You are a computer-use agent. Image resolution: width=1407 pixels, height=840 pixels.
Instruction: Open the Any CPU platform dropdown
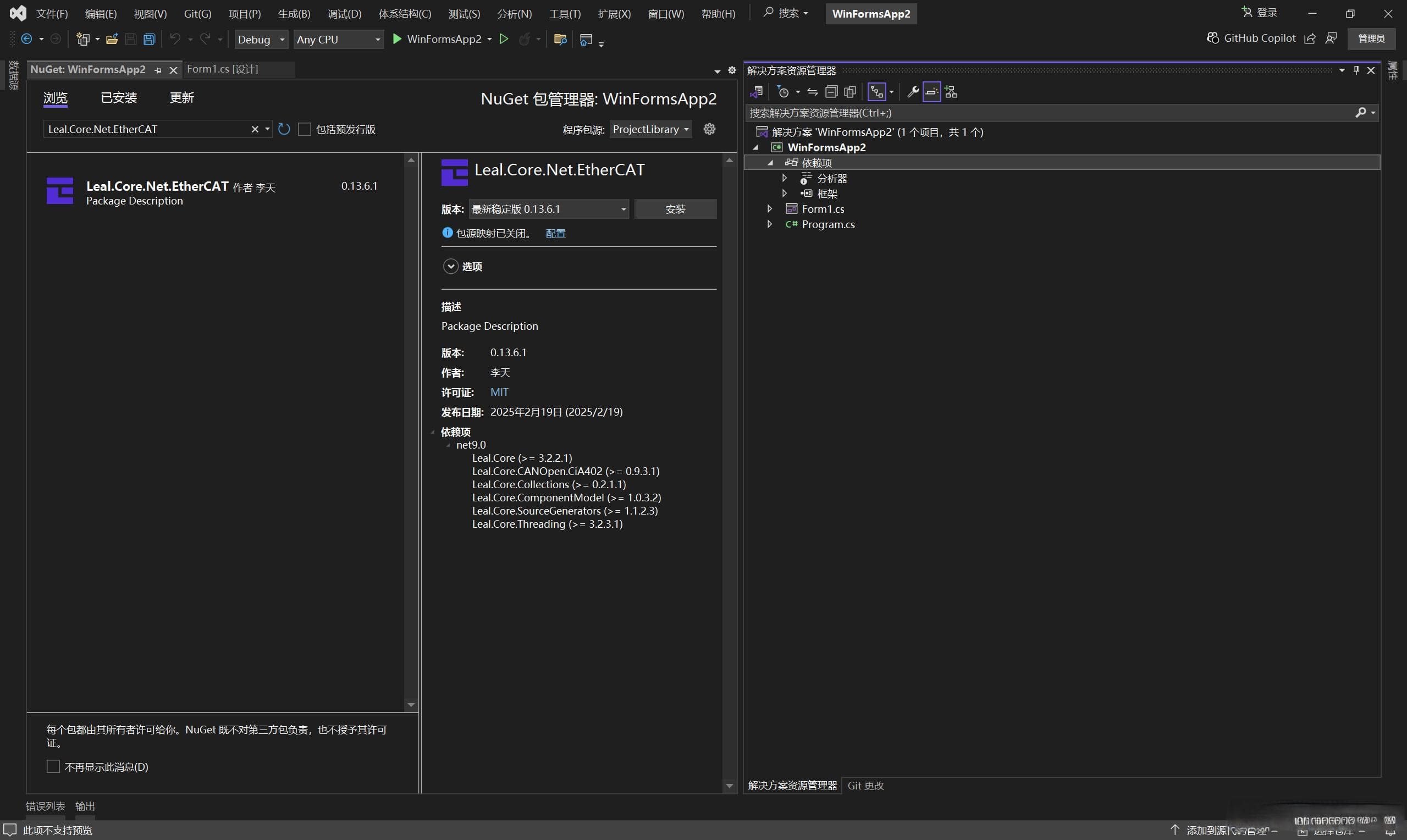[x=339, y=39]
